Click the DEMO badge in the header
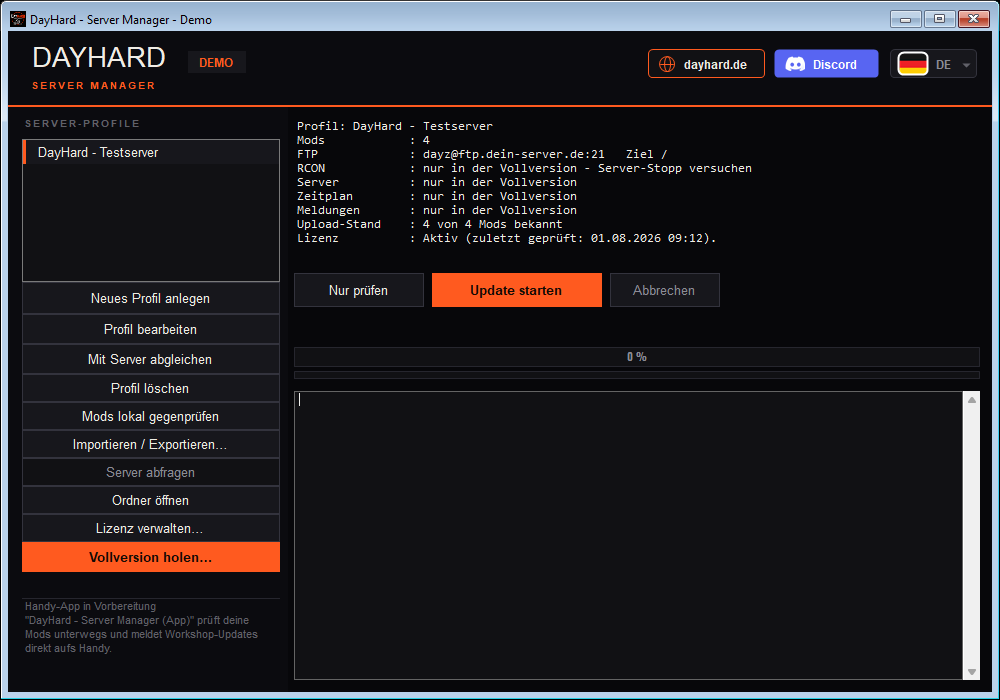 point(216,62)
